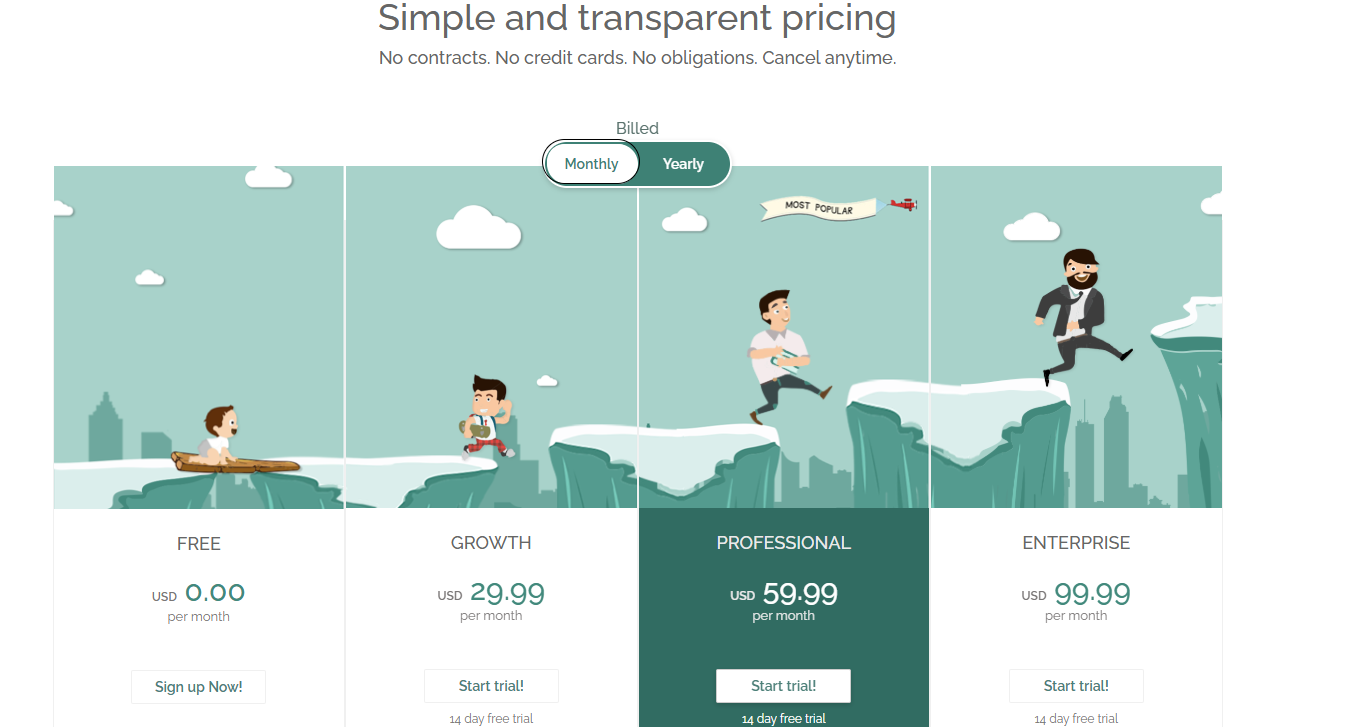
Task: Start trial for the ENTERPRISE plan
Action: [x=1076, y=686]
